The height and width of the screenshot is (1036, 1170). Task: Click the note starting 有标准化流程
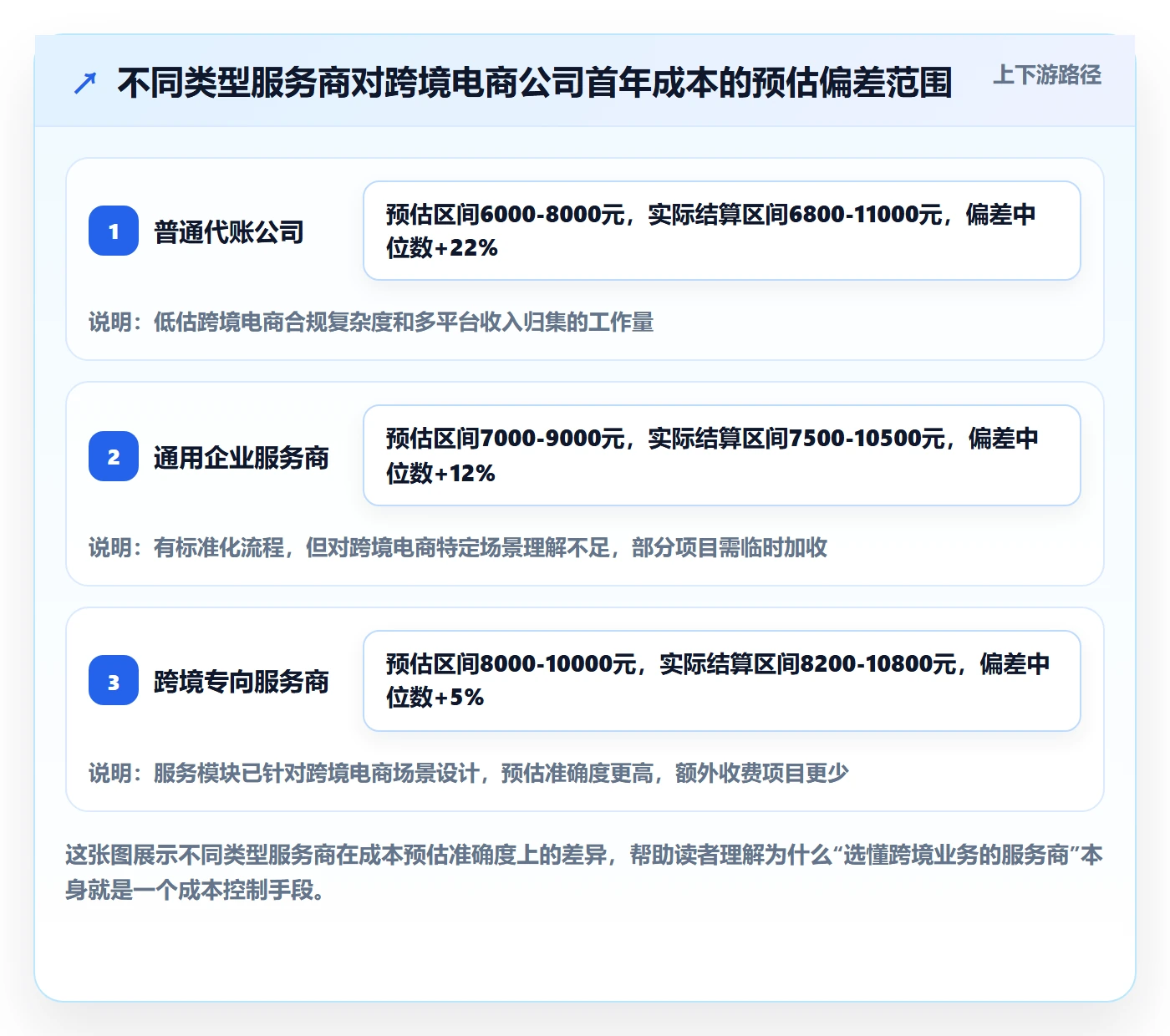tap(458, 547)
